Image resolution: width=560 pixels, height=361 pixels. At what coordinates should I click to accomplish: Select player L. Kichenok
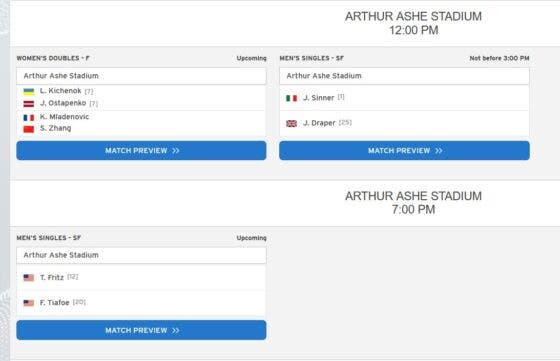[x=61, y=91]
